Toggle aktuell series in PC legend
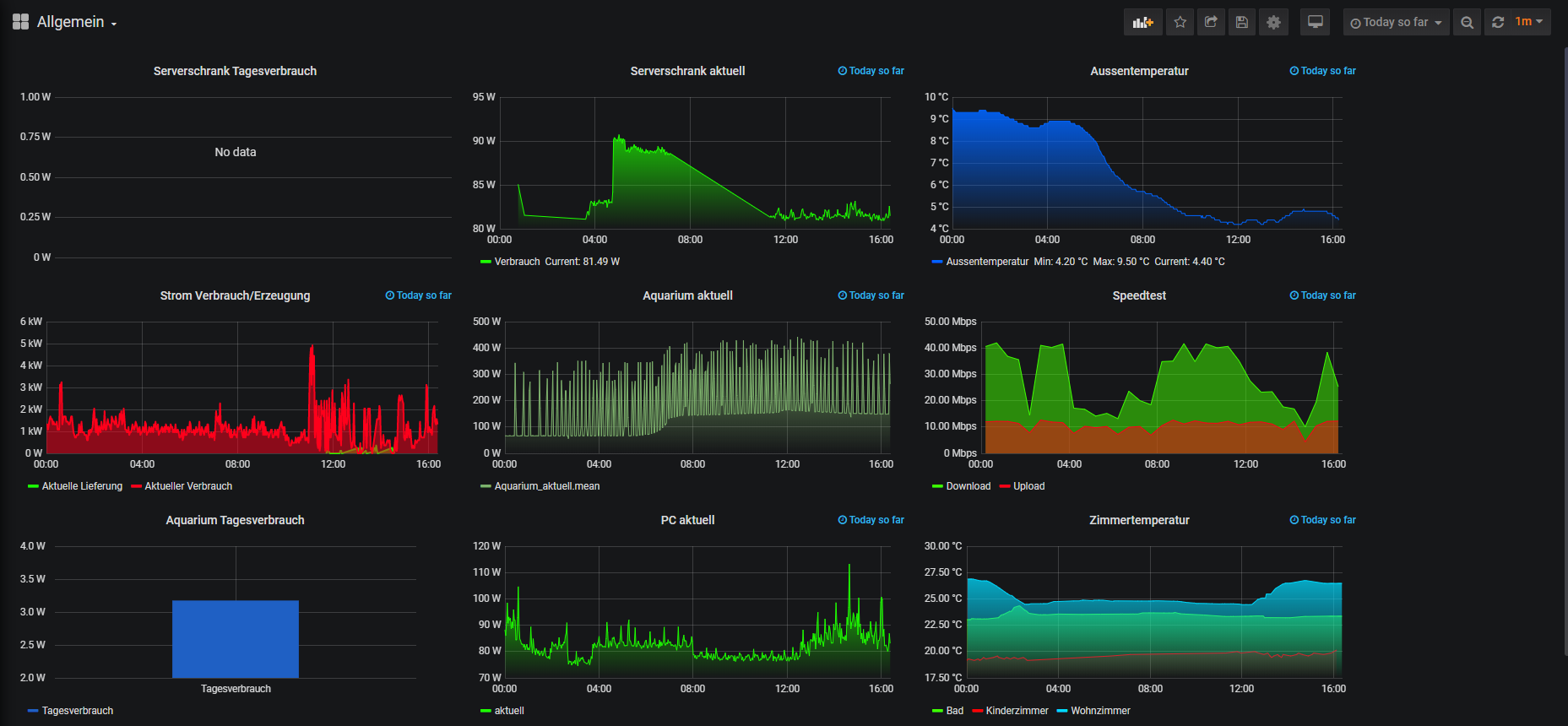1568x726 pixels. [x=509, y=711]
